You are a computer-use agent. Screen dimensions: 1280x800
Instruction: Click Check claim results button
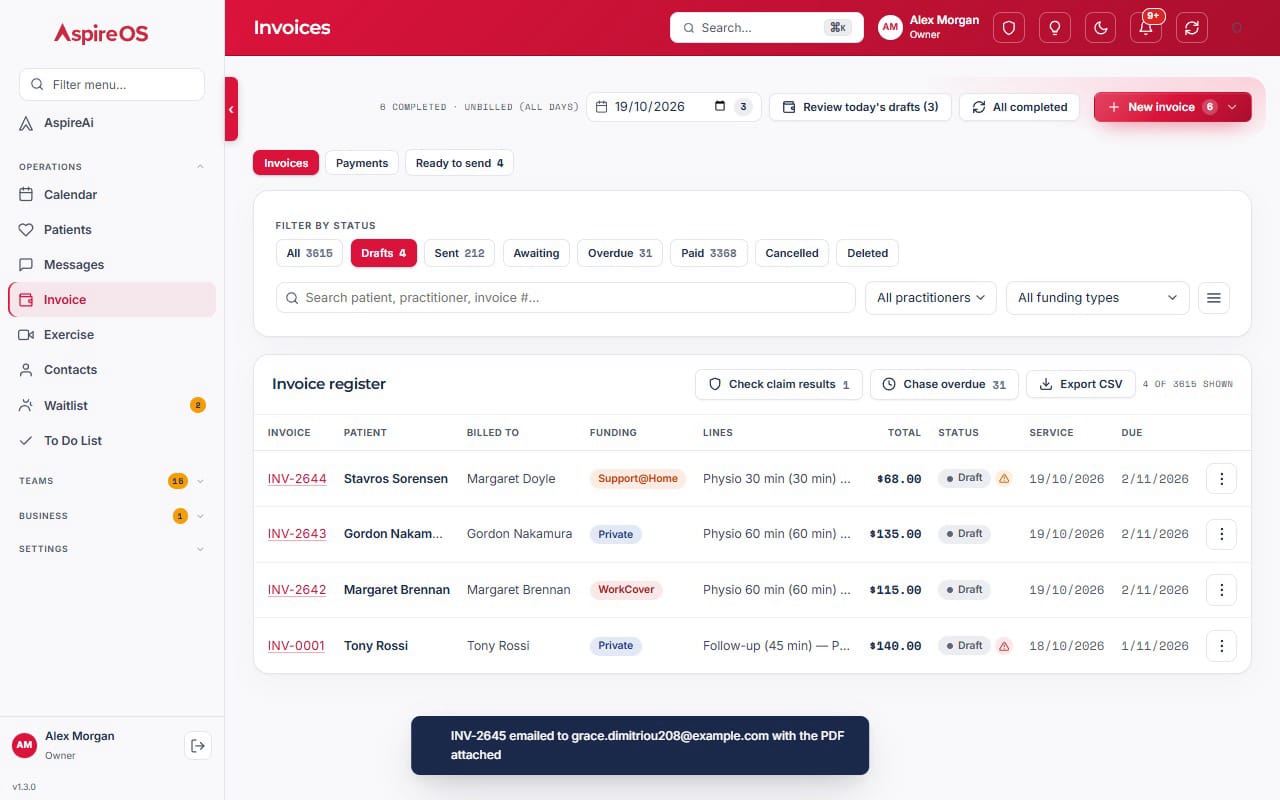click(779, 384)
